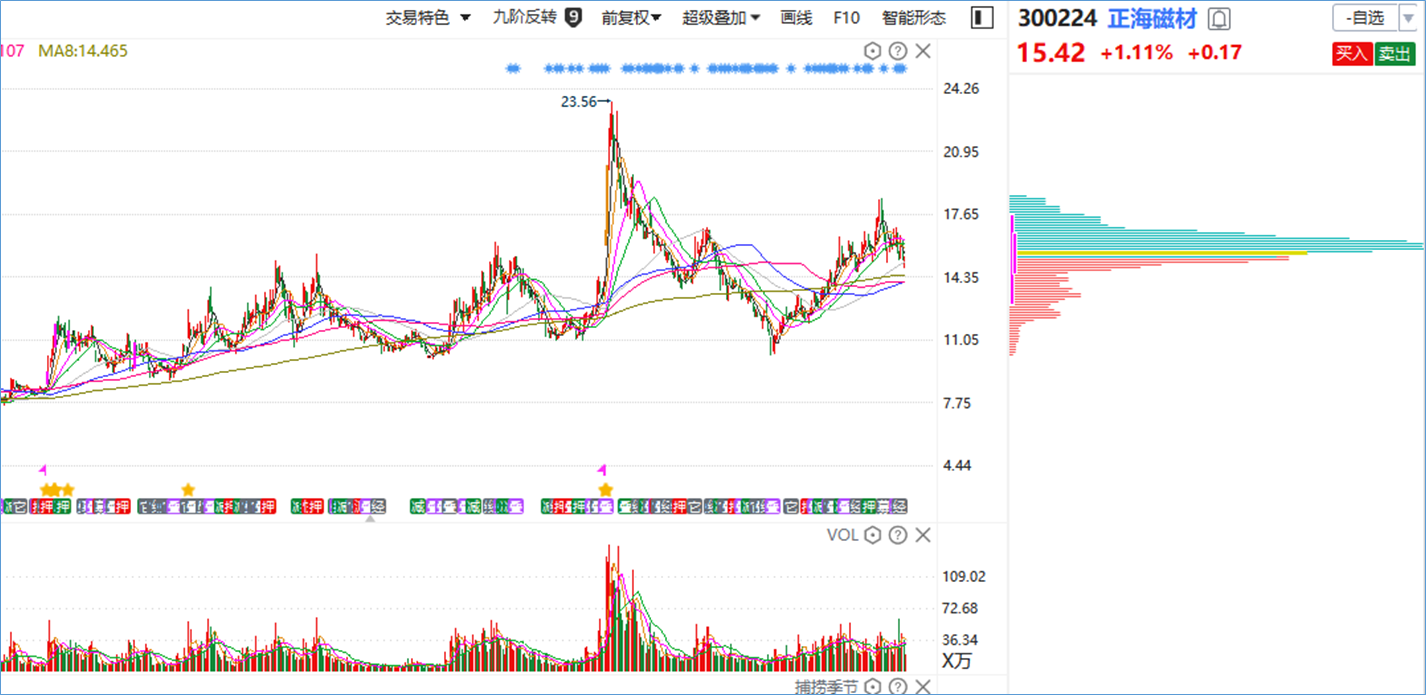Viewport: 1426px width, 695px height.
Task: Open settings for 捕捞季节 indicator
Action: click(x=872, y=687)
